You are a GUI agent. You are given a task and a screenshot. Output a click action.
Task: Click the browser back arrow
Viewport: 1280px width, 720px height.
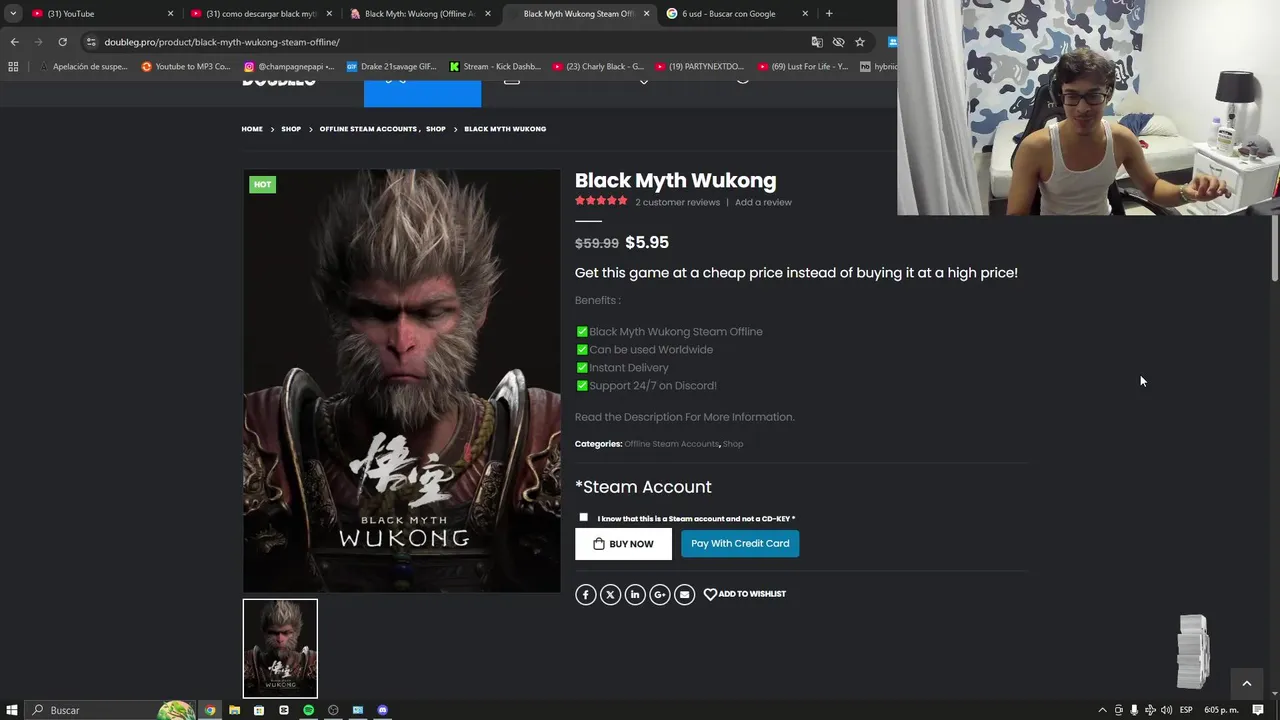pos(14,42)
